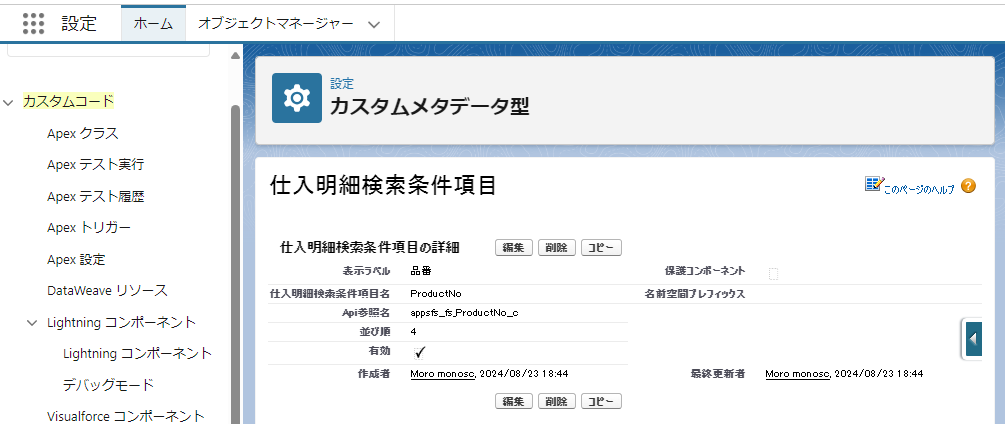Expand the right side panel arrow

point(974,340)
